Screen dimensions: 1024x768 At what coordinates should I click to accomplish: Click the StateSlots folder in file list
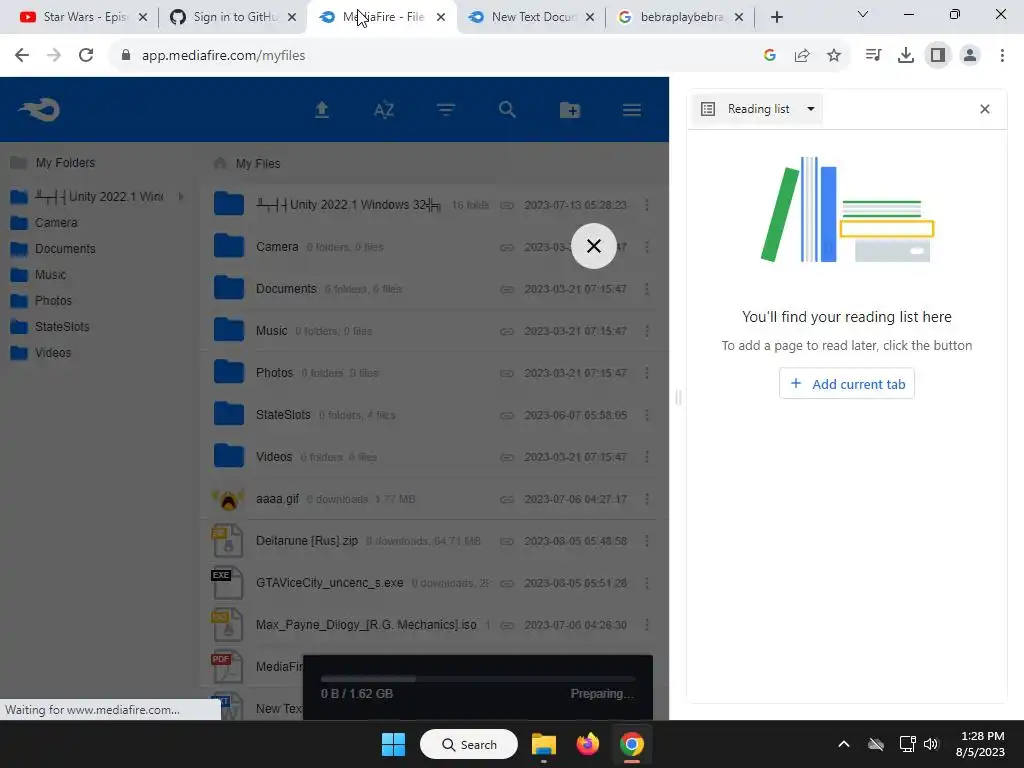click(283, 415)
